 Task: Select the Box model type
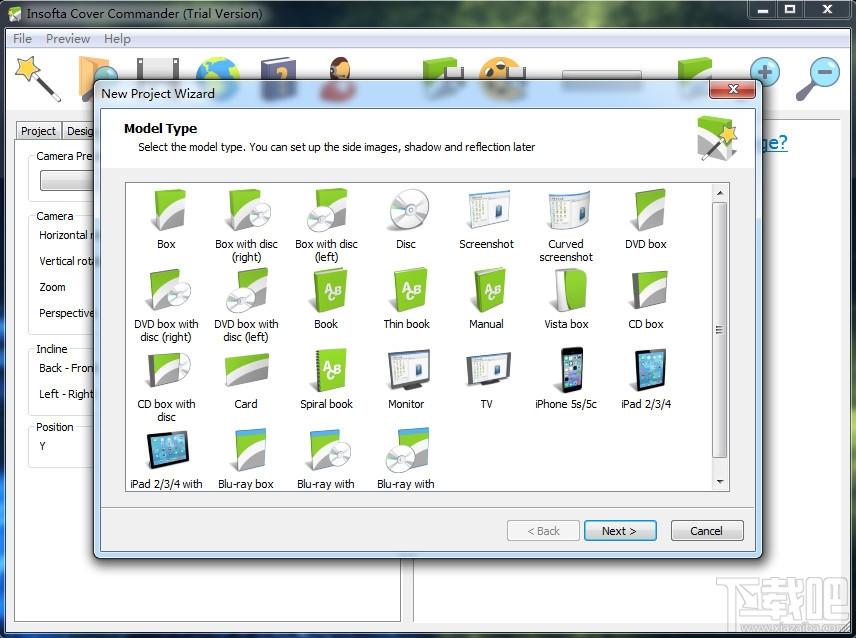pyautogui.click(x=167, y=219)
